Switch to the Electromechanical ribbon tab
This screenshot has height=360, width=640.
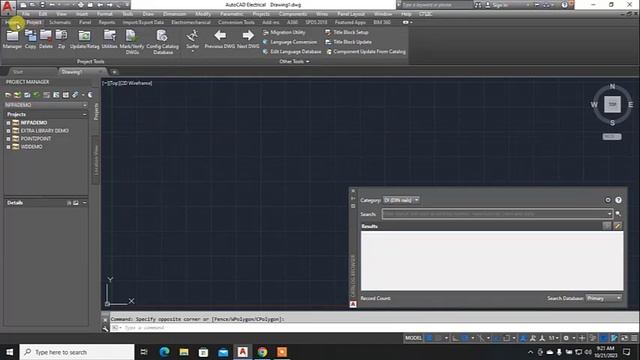pos(191,22)
